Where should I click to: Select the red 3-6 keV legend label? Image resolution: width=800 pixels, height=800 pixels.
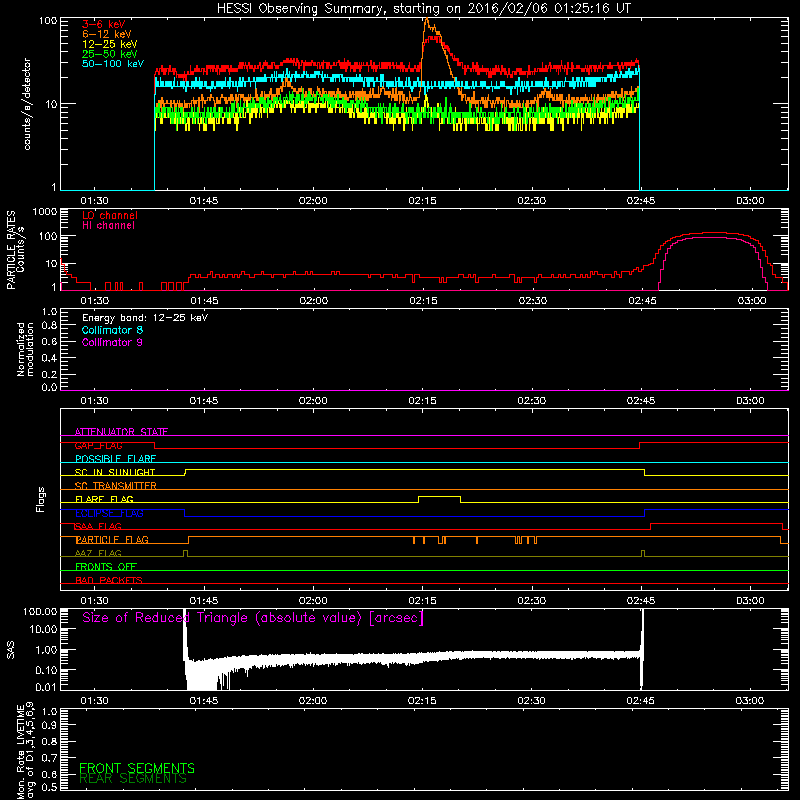click(104, 24)
